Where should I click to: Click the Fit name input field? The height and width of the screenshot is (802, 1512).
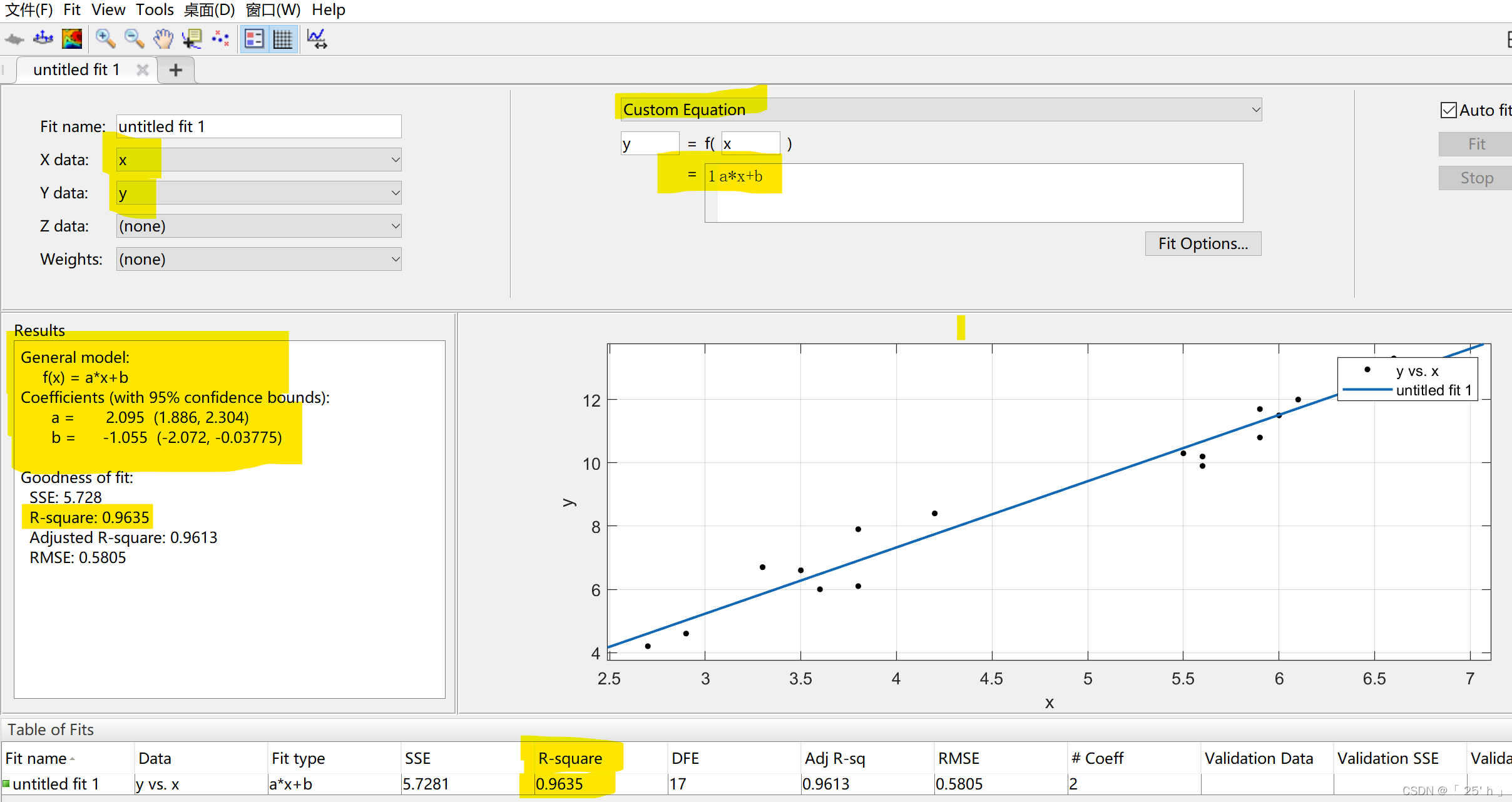258,126
